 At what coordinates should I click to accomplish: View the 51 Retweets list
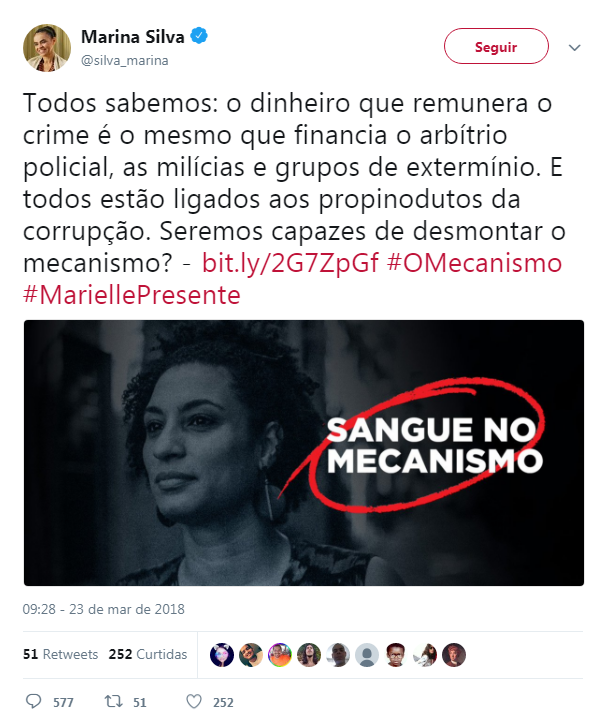coord(61,654)
